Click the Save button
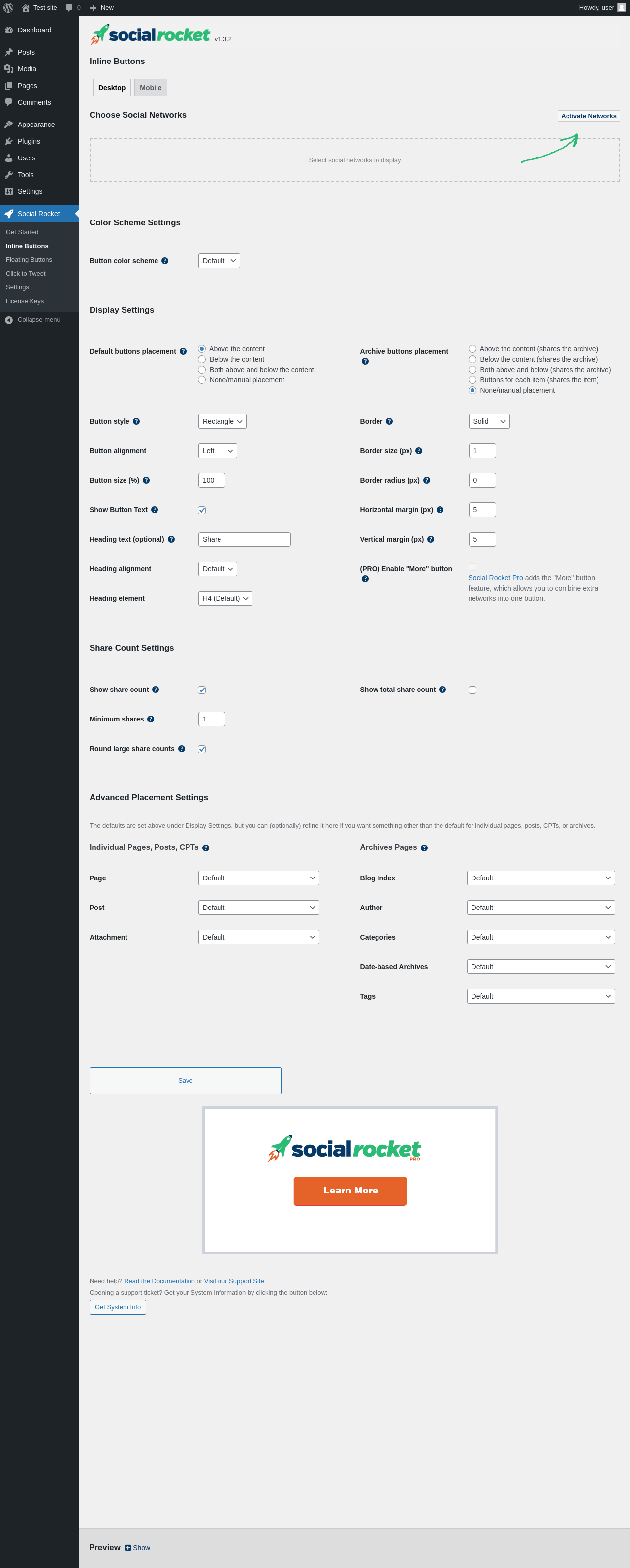The height and width of the screenshot is (1568, 630). [x=186, y=1080]
